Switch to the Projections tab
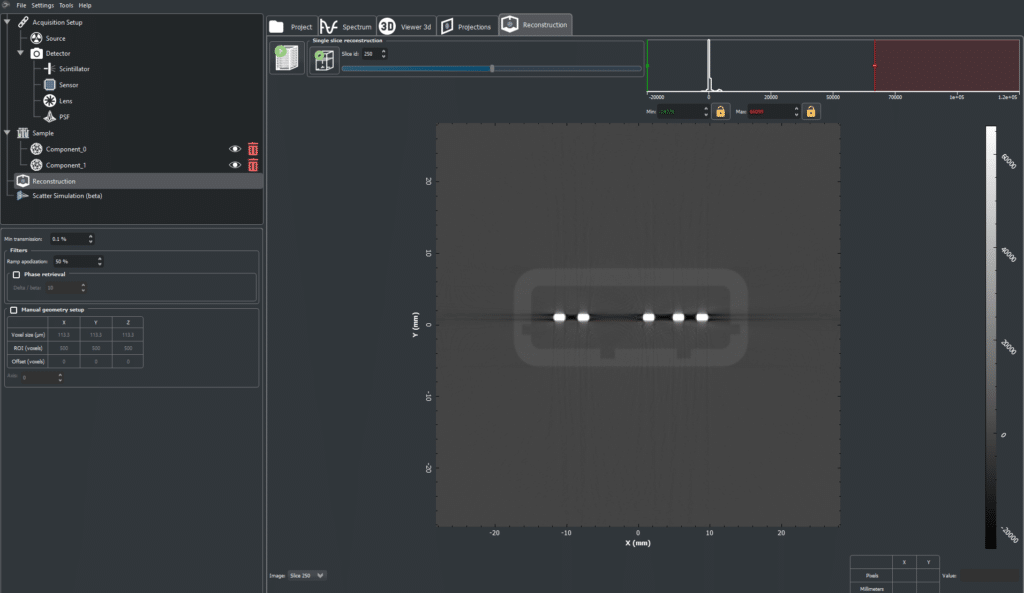 coord(466,27)
